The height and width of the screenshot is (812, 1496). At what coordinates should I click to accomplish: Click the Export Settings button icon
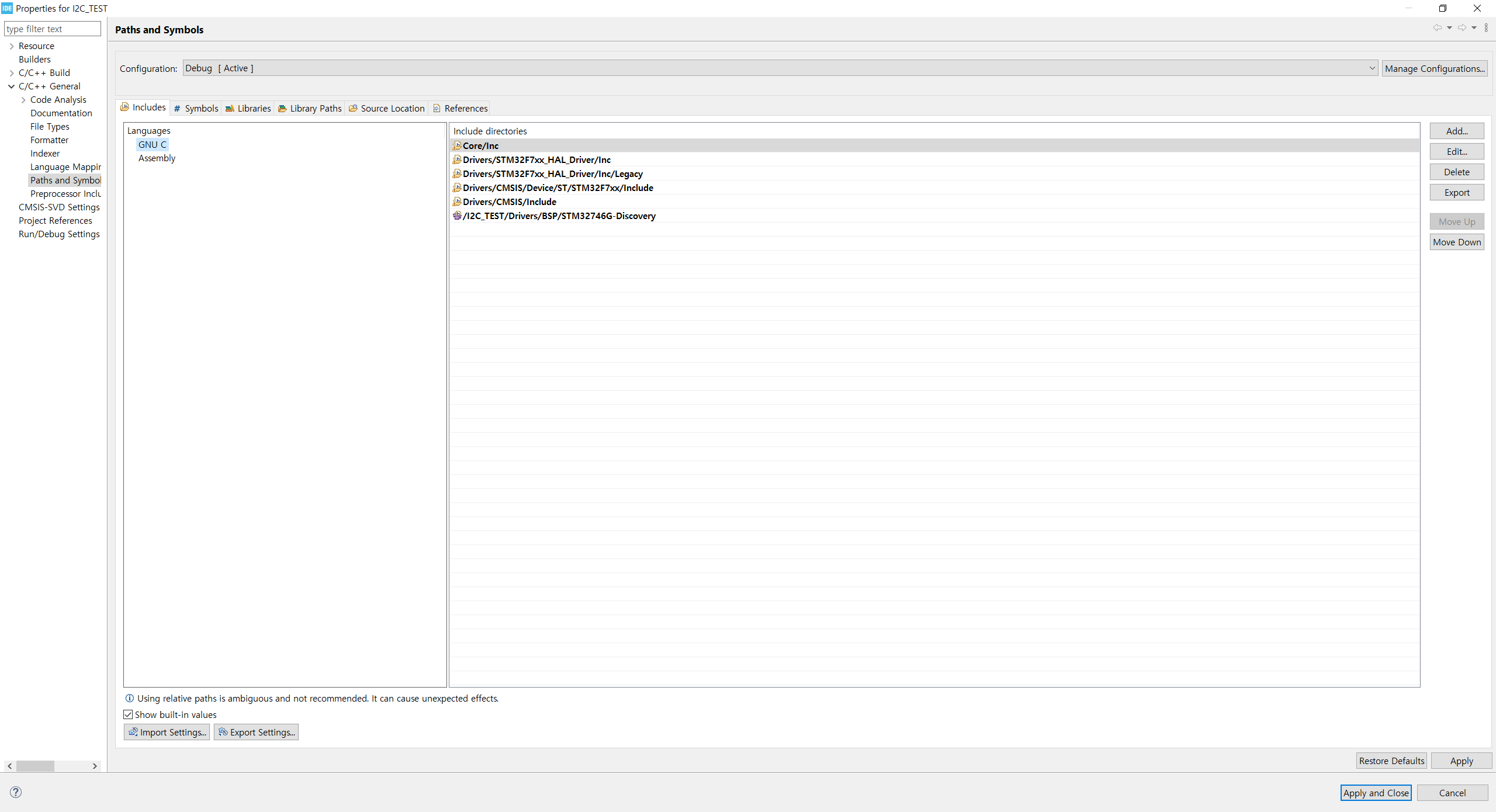click(223, 732)
